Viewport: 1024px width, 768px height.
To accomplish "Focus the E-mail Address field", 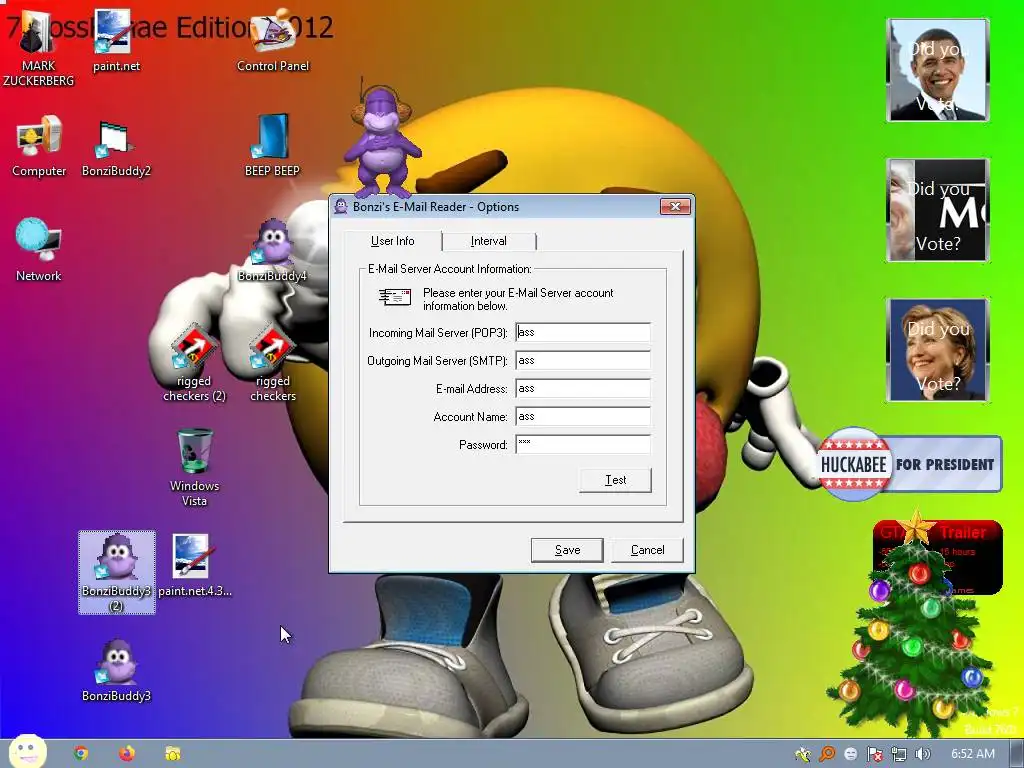I will pos(583,389).
